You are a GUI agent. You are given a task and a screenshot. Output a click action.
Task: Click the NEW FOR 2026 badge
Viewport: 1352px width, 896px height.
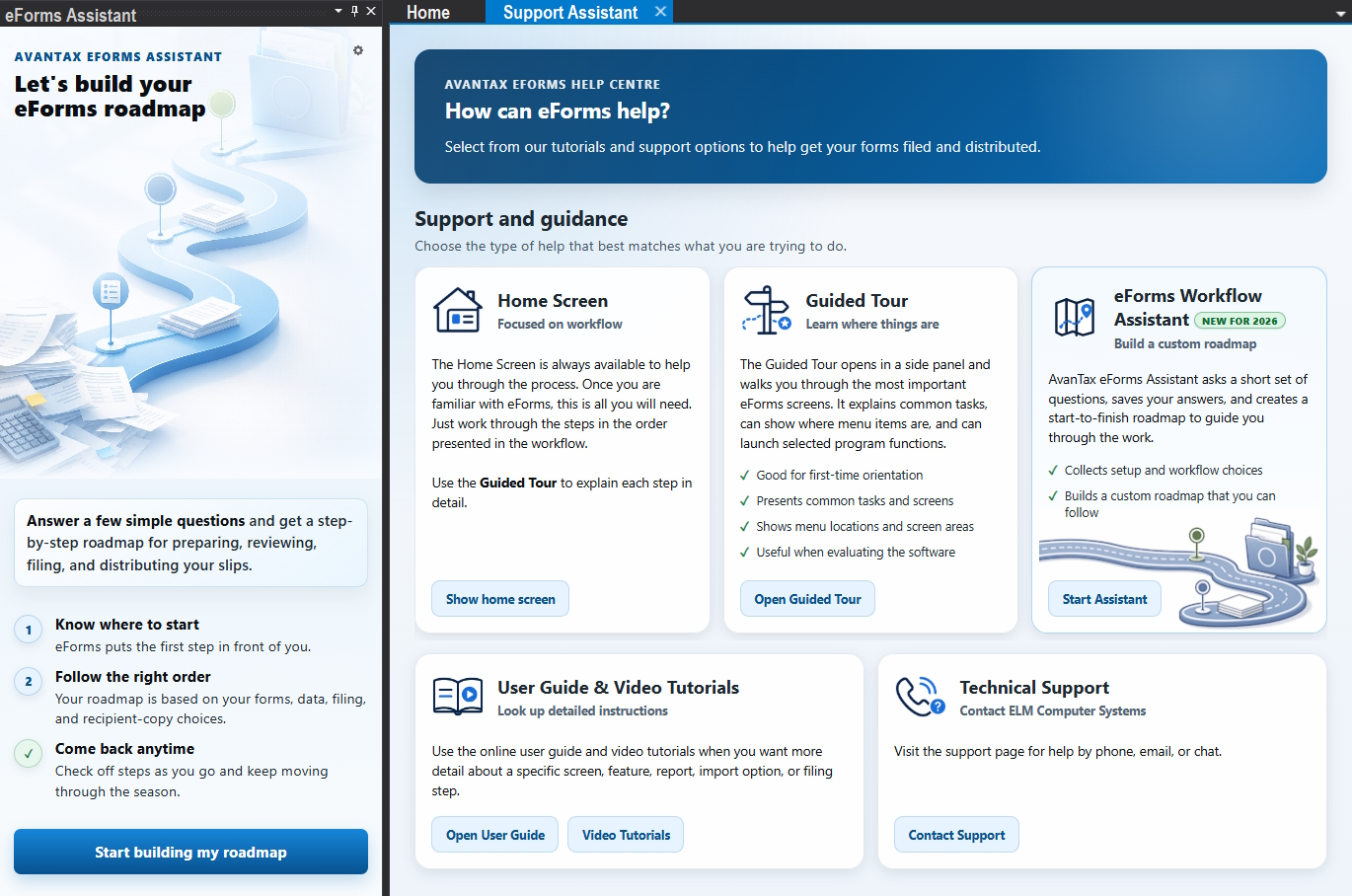(1239, 321)
